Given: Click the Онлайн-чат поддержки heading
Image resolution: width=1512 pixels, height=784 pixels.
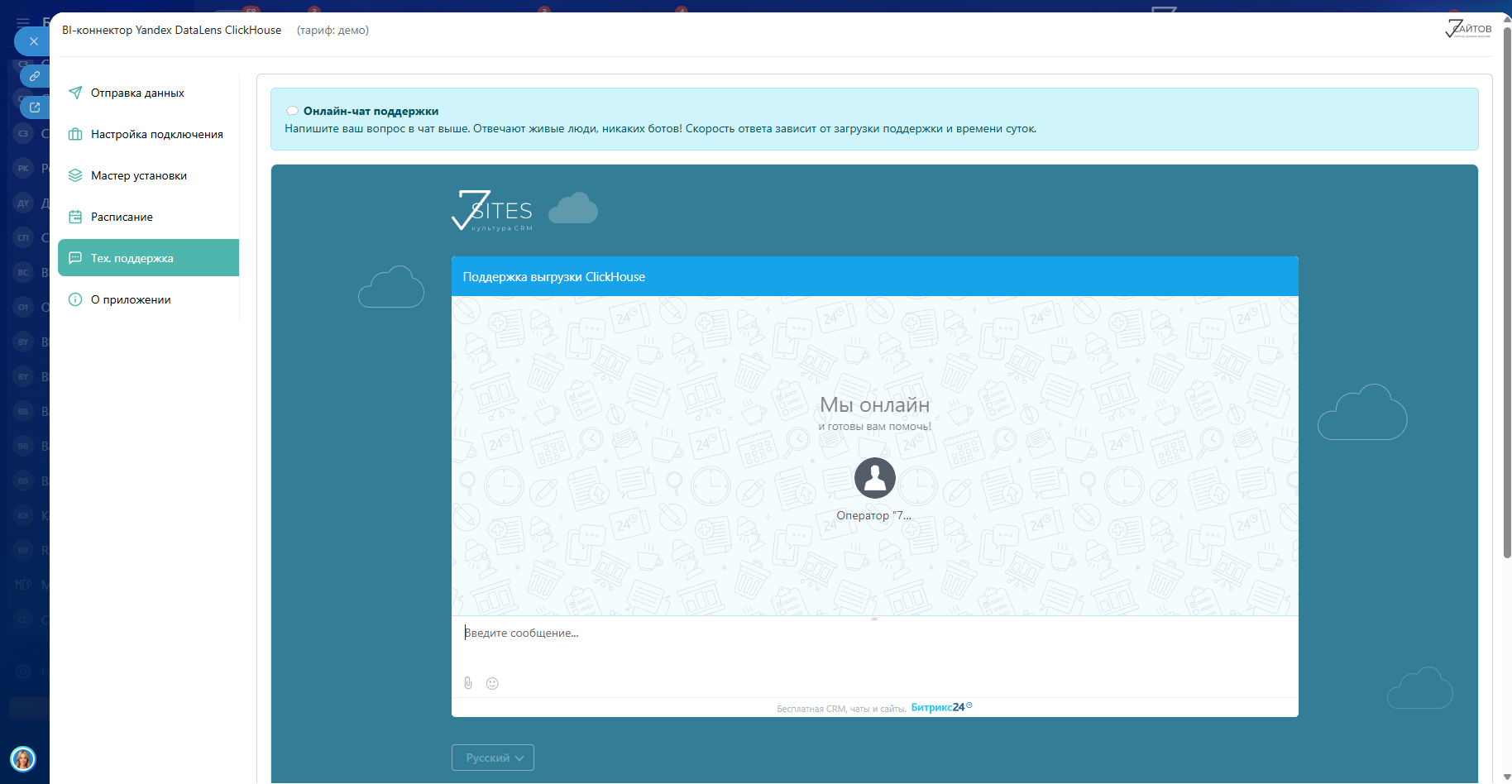Looking at the screenshot, I should coord(371,111).
